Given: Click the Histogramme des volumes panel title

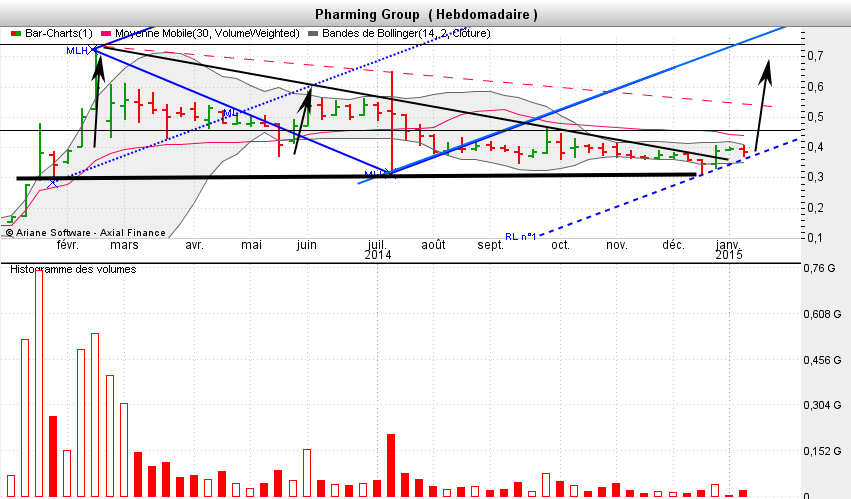Looking at the screenshot, I should pos(73,269).
